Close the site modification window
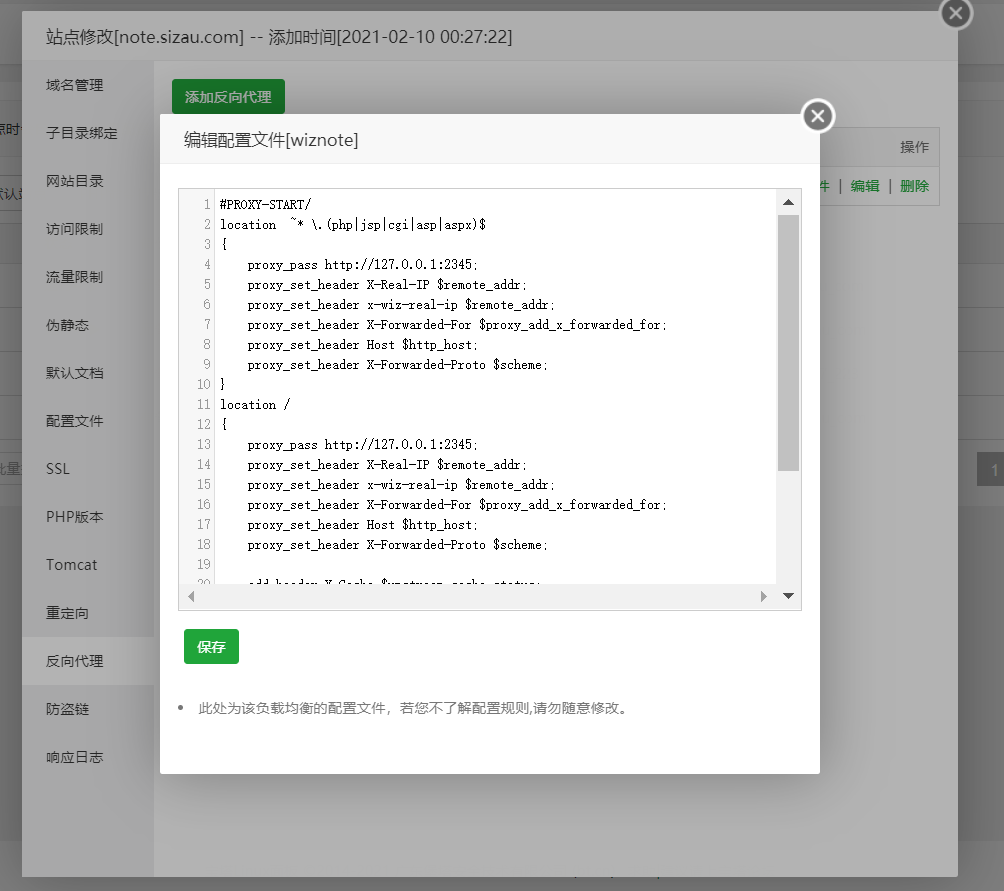This screenshot has height=891, width=1004. tap(955, 14)
